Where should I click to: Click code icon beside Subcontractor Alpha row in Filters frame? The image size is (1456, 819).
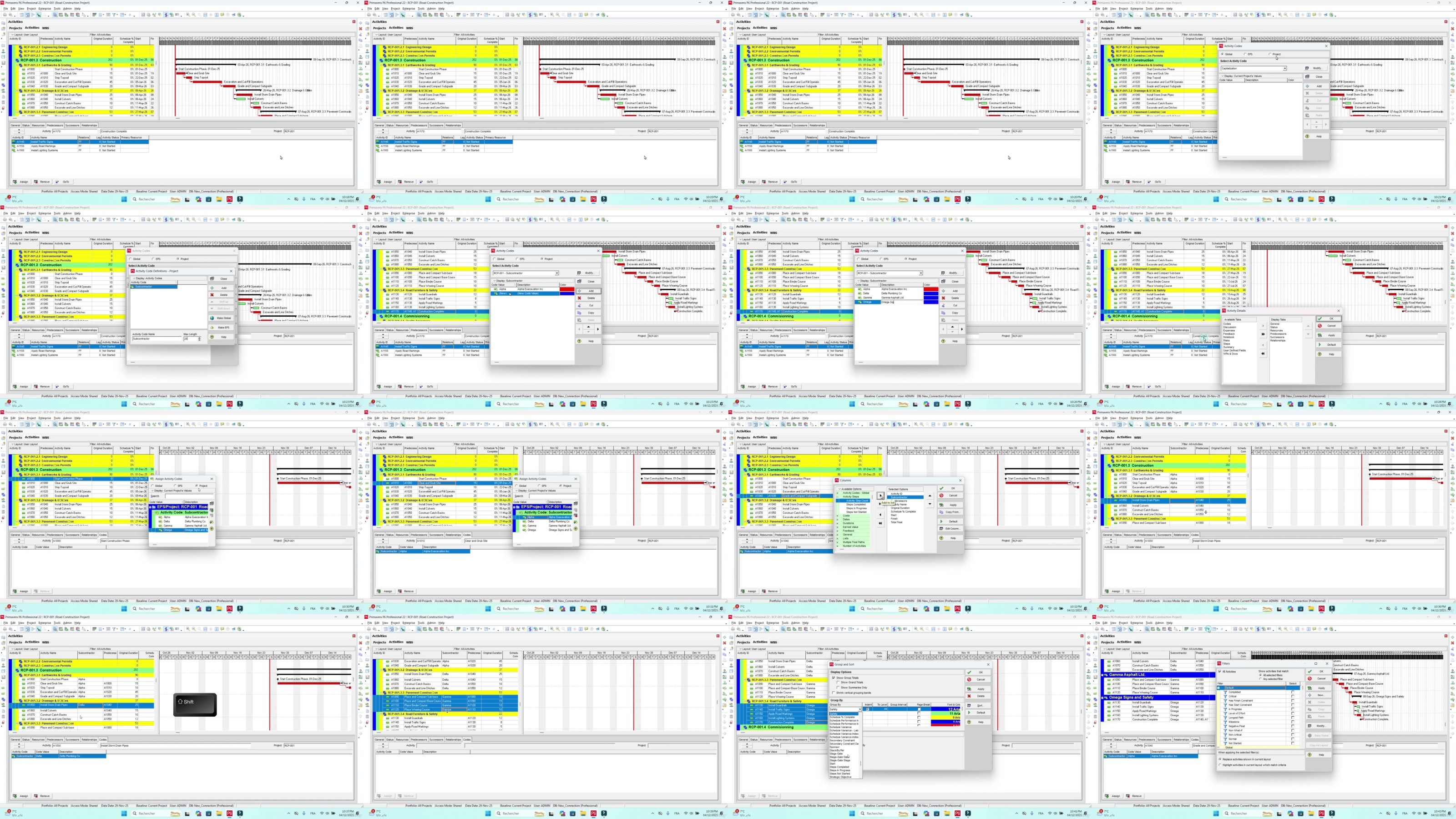point(1106,756)
